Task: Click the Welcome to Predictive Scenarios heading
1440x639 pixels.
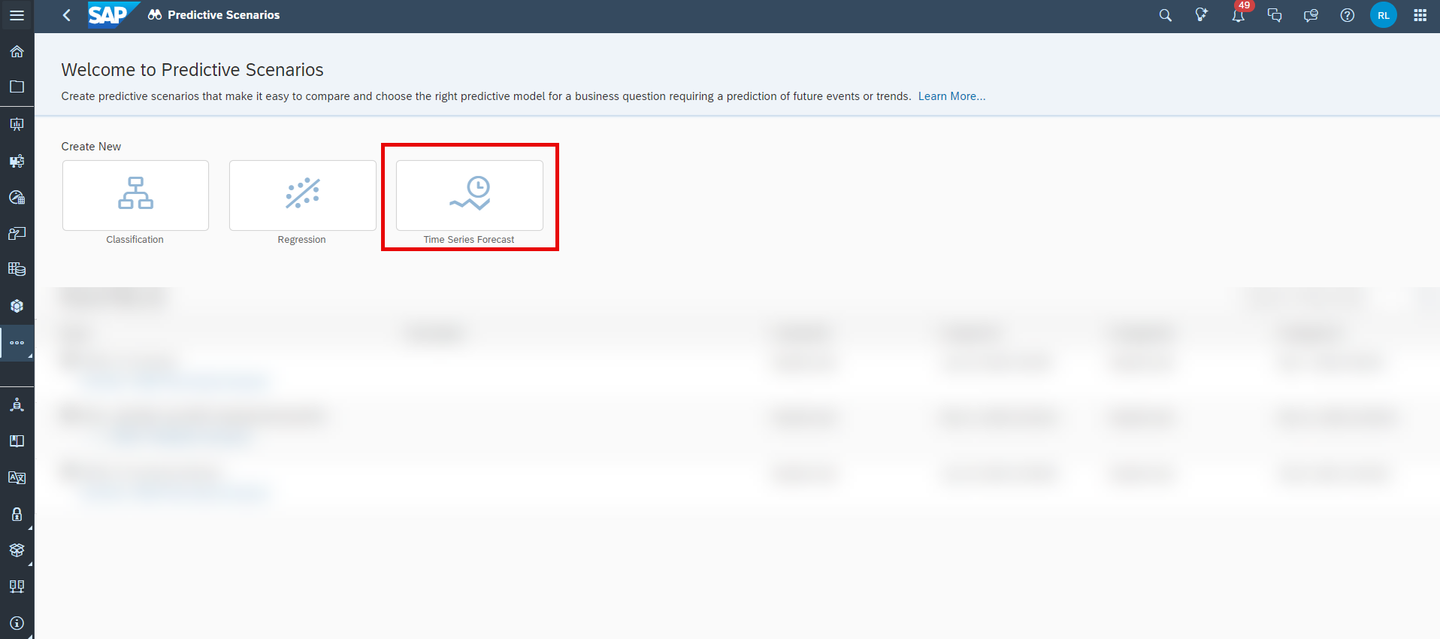Action: [192, 70]
